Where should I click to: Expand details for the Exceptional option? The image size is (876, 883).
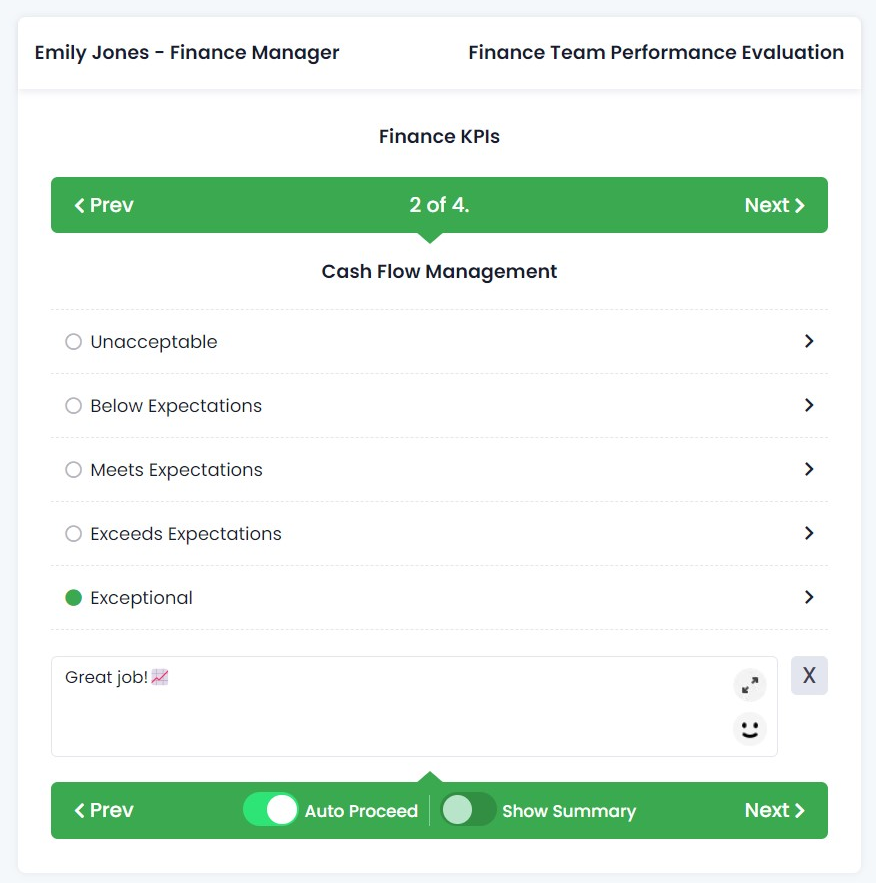point(809,597)
